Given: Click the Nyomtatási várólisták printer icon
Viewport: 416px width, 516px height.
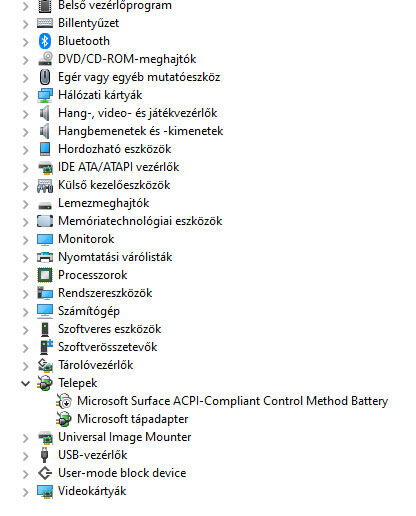Looking at the screenshot, I should [45, 257].
